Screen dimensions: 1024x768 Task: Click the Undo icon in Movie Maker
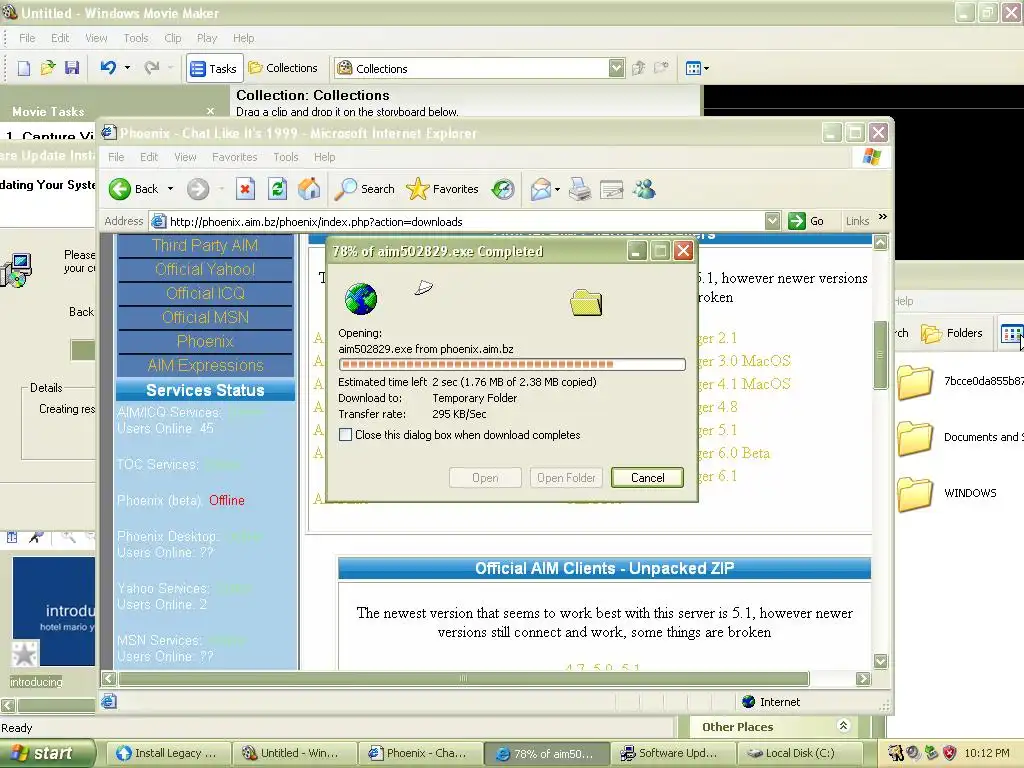click(x=108, y=67)
